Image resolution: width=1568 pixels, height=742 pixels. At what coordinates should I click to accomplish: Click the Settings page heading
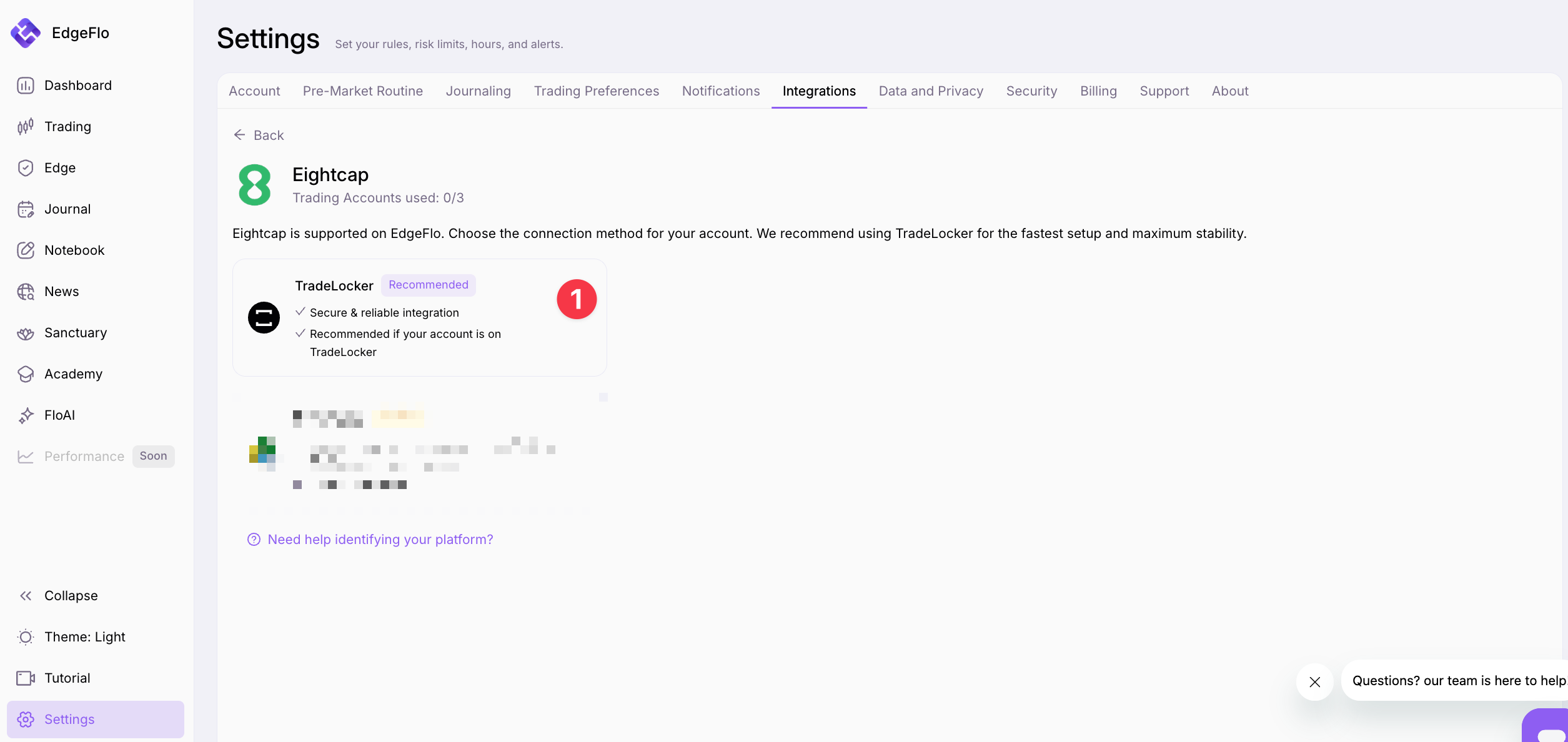(x=269, y=39)
